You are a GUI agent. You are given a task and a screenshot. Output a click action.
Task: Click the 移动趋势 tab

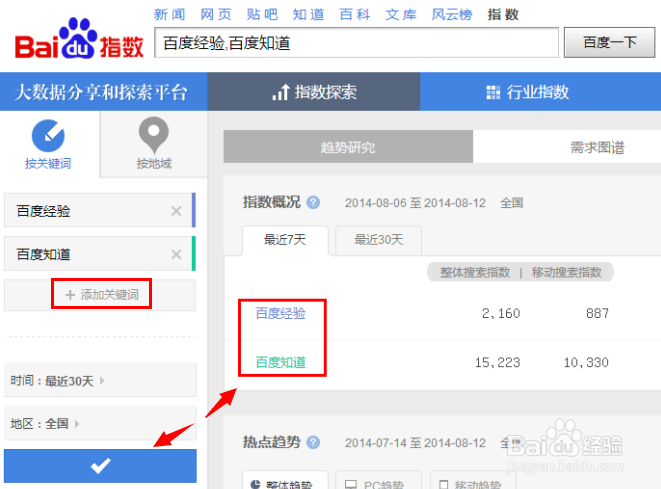[x=473, y=481]
